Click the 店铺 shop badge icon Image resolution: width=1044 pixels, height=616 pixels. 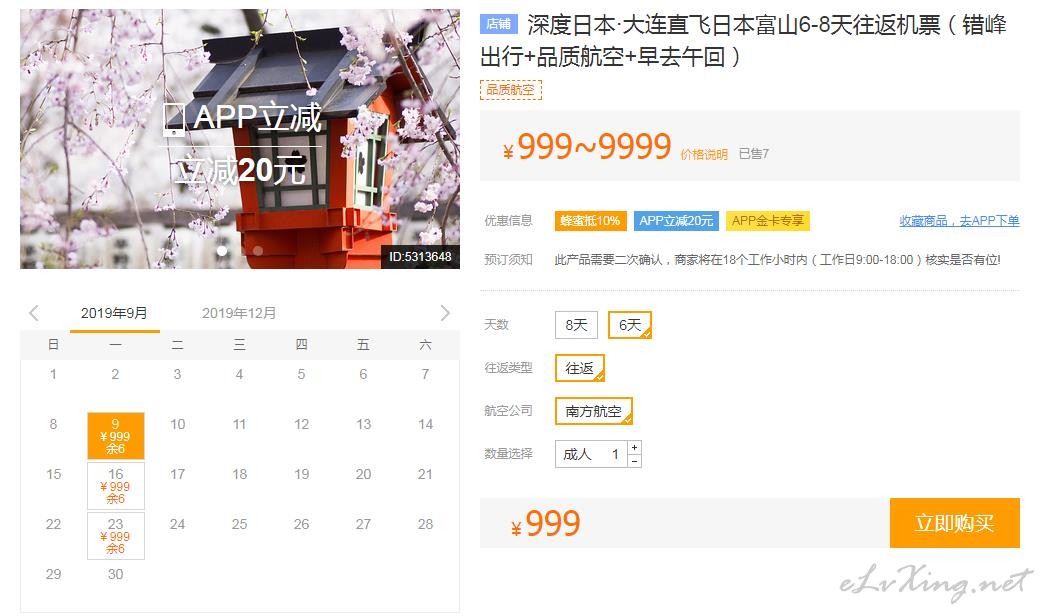(x=499, y=25)
